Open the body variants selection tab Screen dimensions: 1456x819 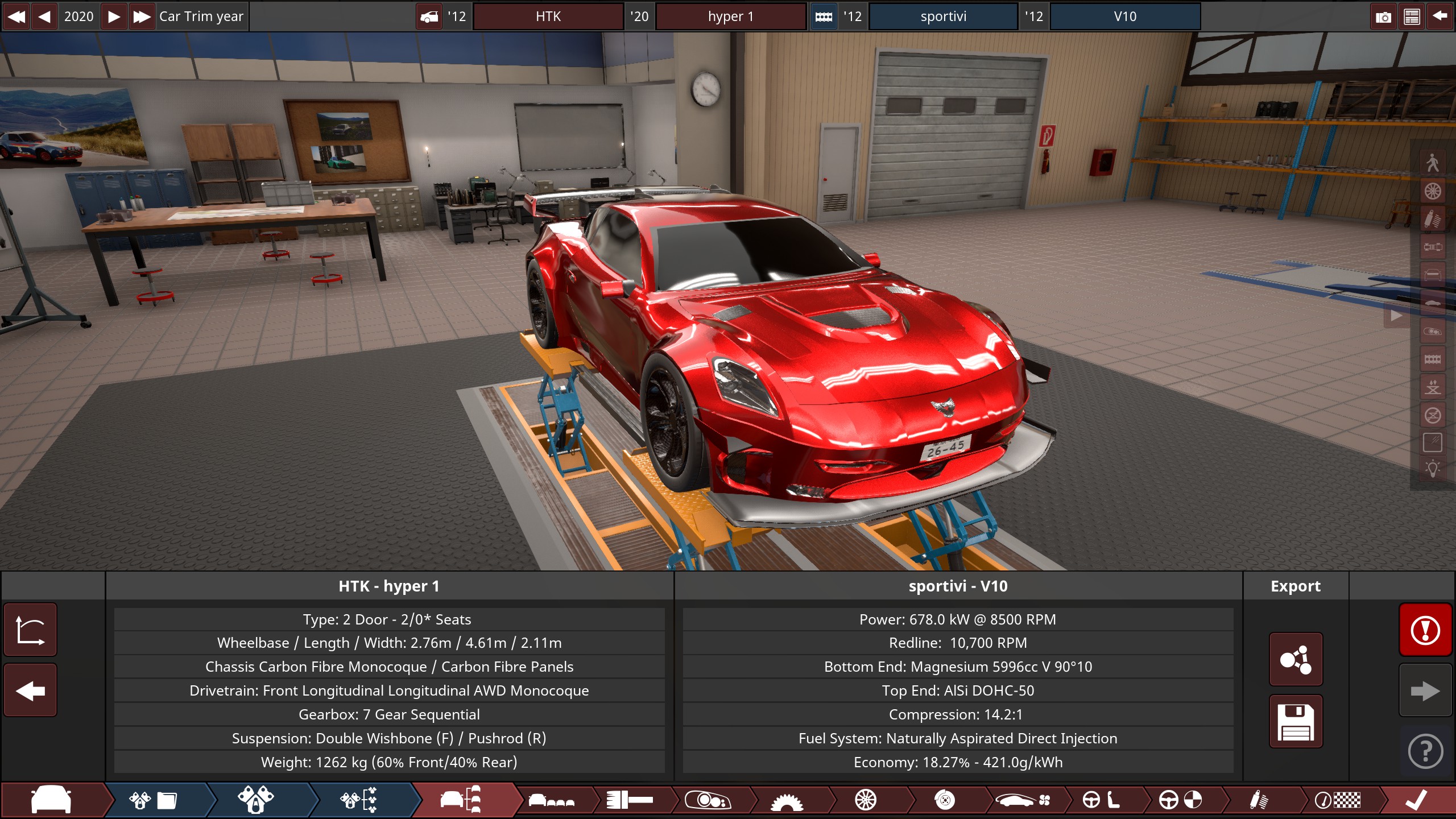[x=552, y=800]
